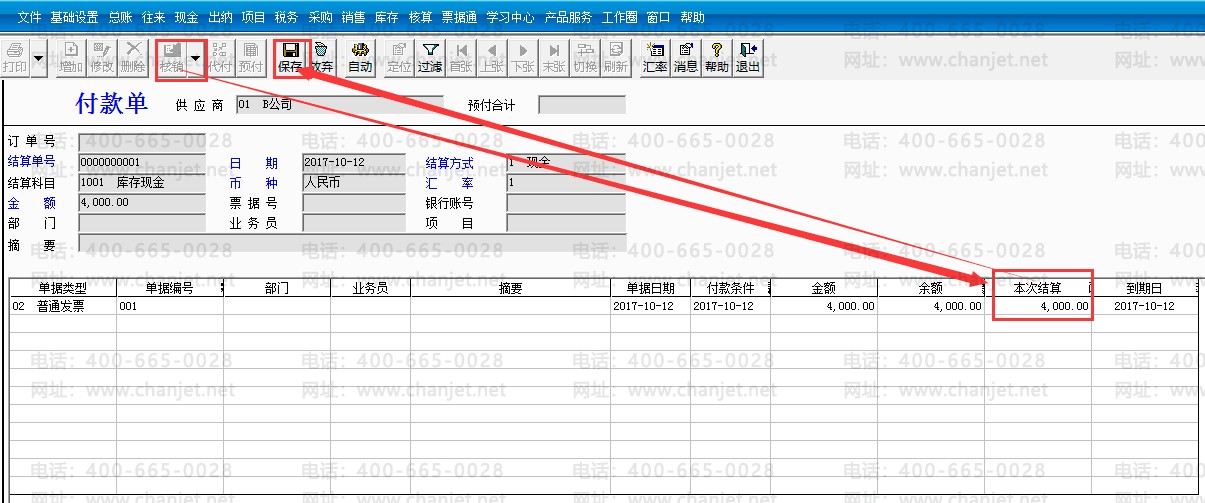Click the 到期日 cell 2017-10-12
Image resolution: width=1205 pixels, height=503 pixels.
[x=1144, y=306]
